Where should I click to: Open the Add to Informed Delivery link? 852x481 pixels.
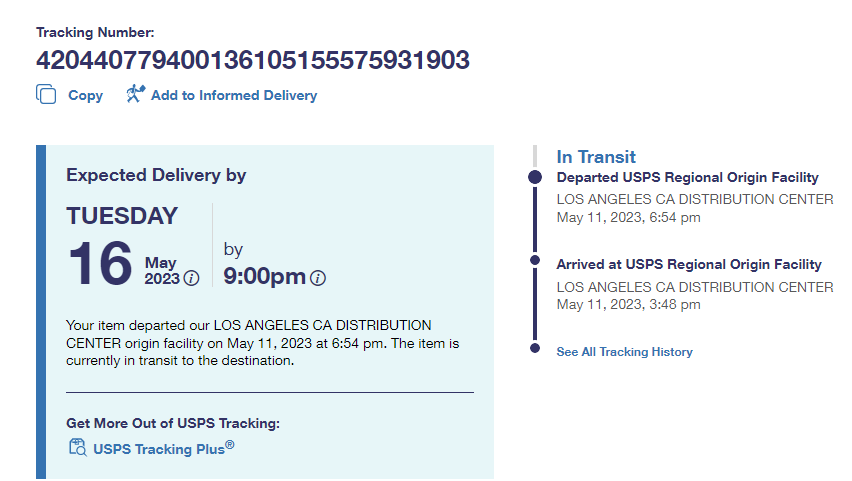(234, 96)
